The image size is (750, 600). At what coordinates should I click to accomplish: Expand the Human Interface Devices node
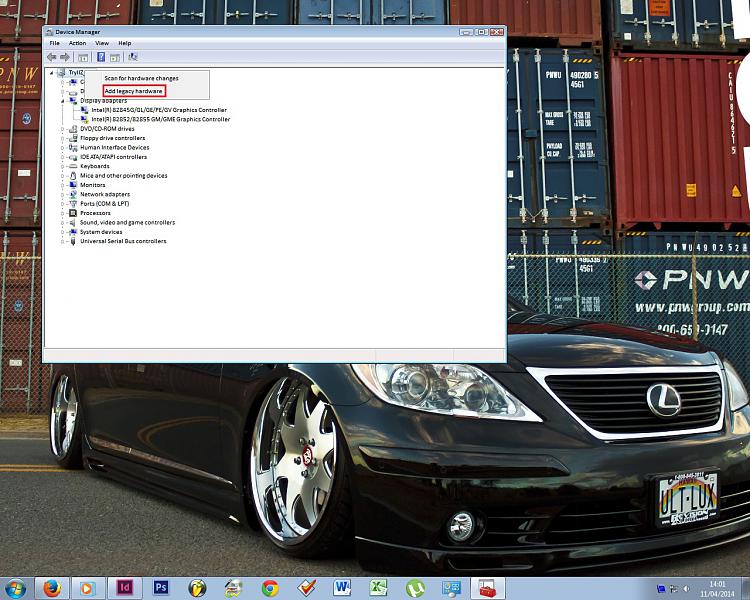pos(63,148)
